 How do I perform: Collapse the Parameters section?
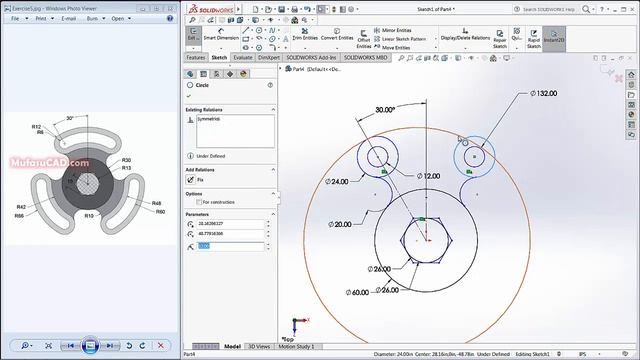pyautogui.click(x=273, y=214)
